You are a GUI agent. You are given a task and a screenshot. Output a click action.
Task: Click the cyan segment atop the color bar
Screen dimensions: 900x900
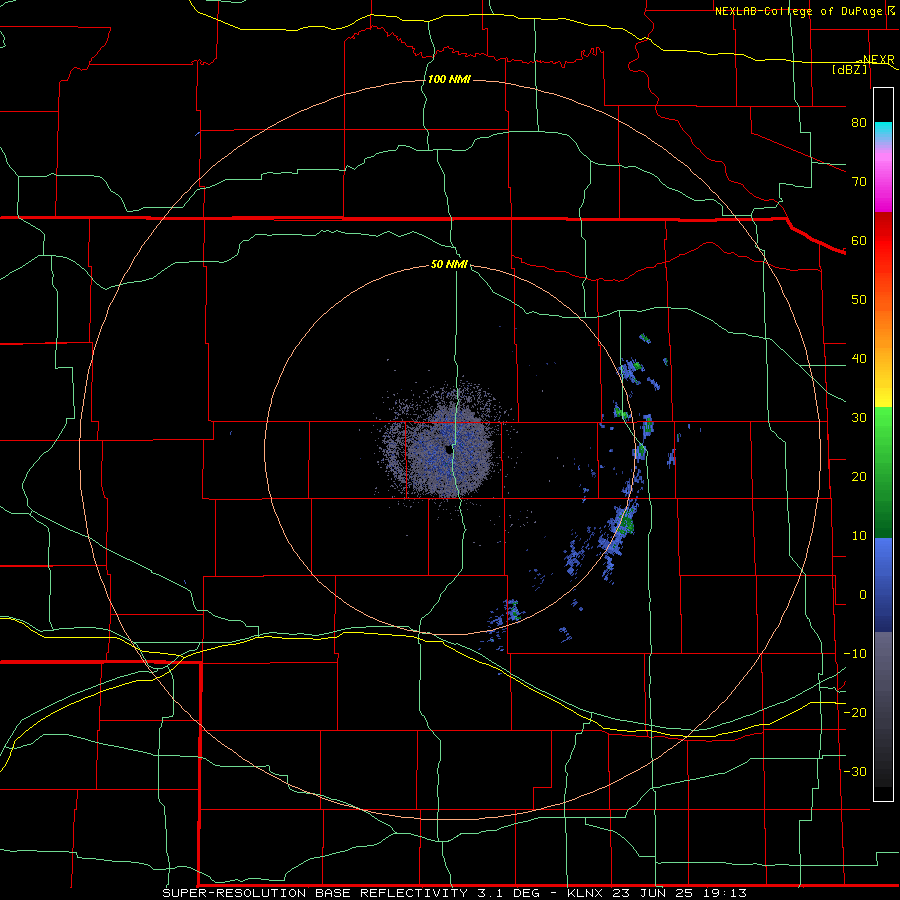click(883, 133)
